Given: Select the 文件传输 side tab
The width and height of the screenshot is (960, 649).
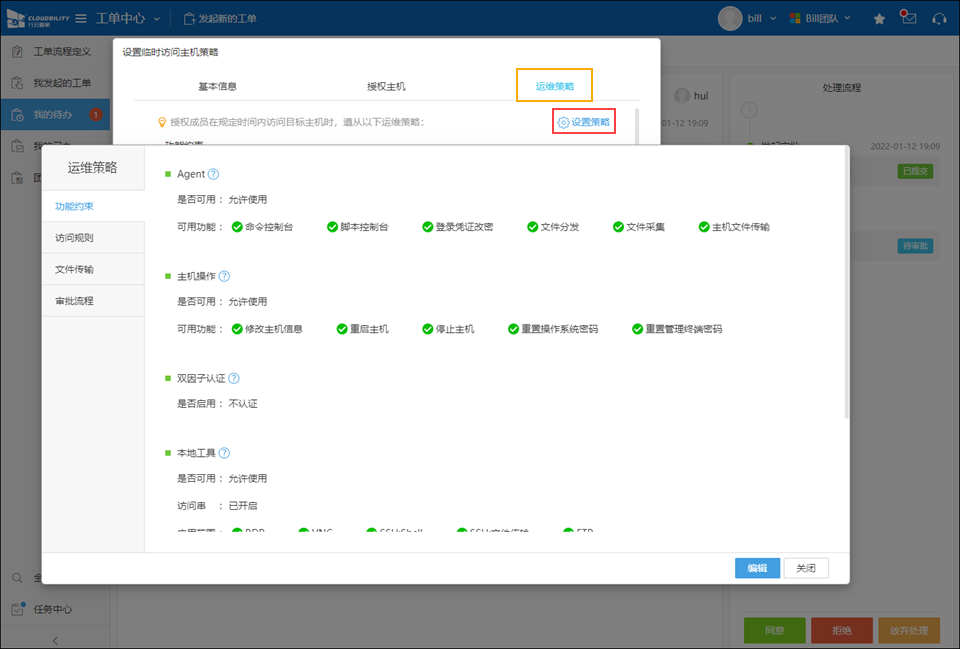Looking at the screenshot, I should 93,269.
